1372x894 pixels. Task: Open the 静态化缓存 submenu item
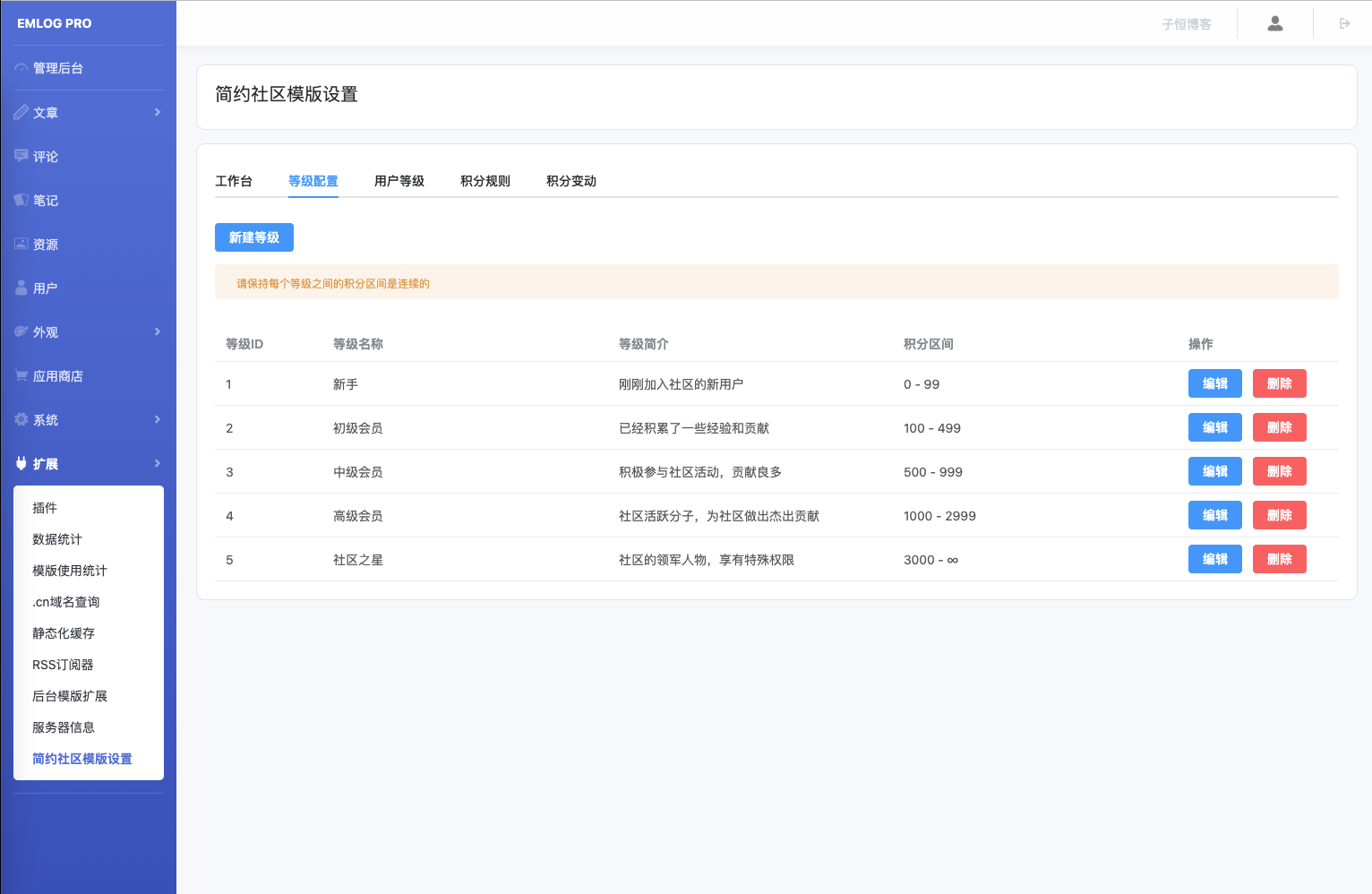point(64,633)
